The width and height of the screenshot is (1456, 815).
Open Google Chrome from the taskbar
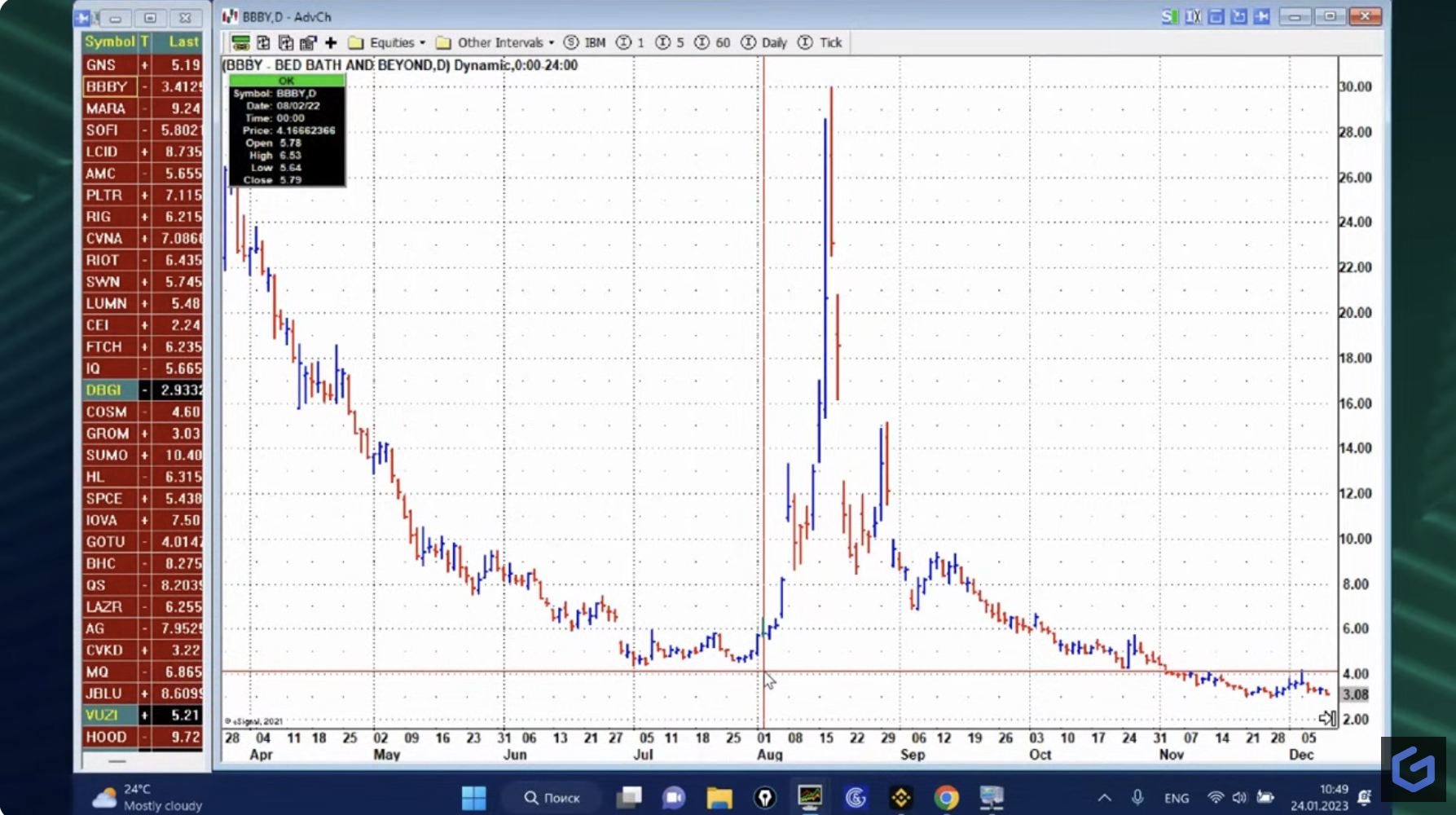pyautogui.click(x=946, y=797)
